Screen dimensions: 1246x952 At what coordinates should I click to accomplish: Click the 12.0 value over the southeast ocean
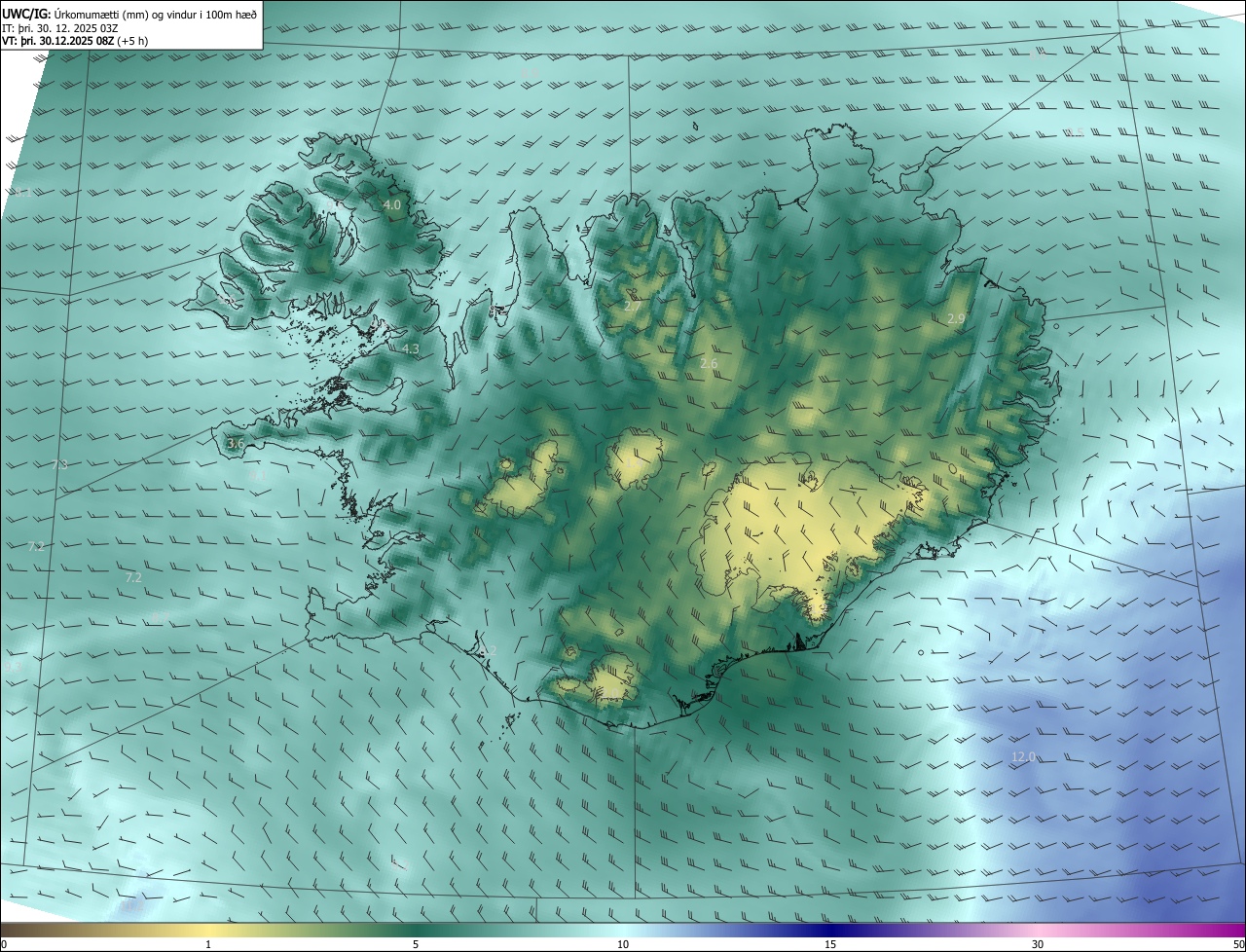click(x=1023, y=756)
